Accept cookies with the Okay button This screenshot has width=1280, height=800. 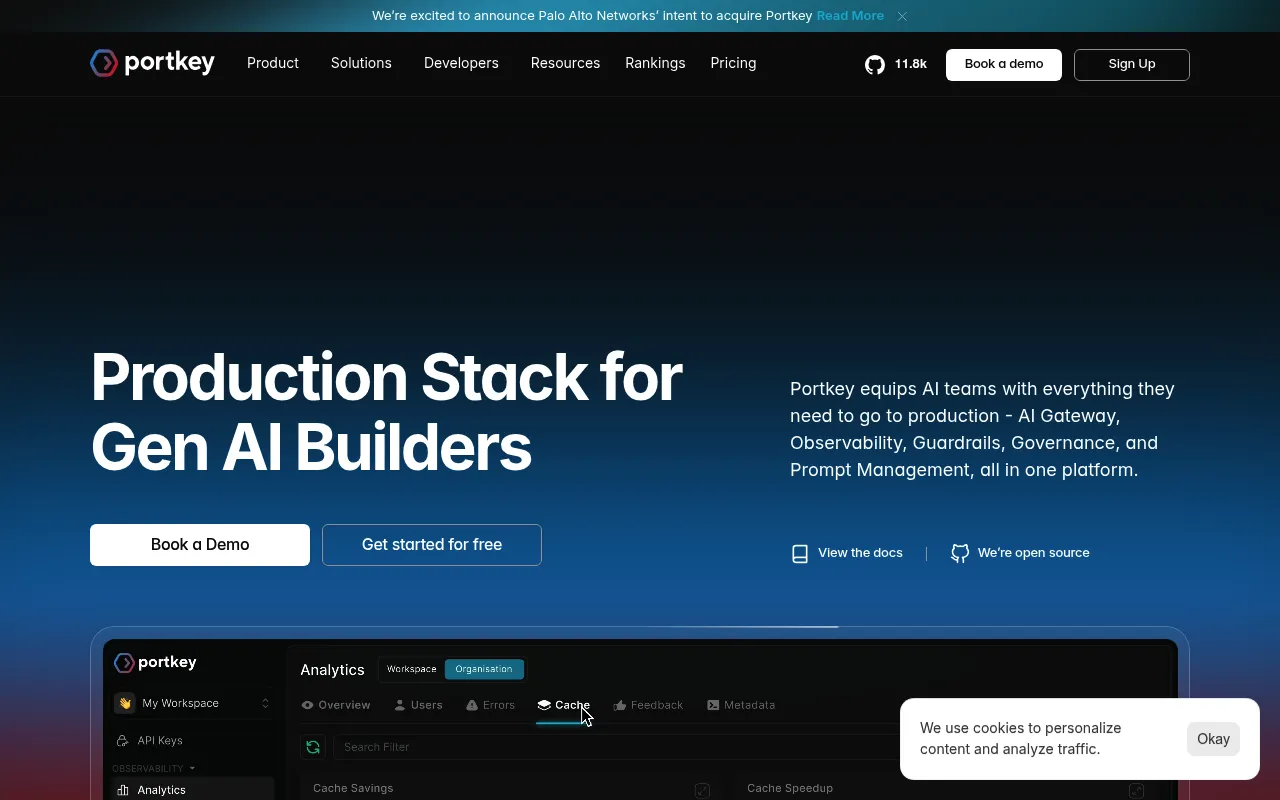tap(1213, 739)
